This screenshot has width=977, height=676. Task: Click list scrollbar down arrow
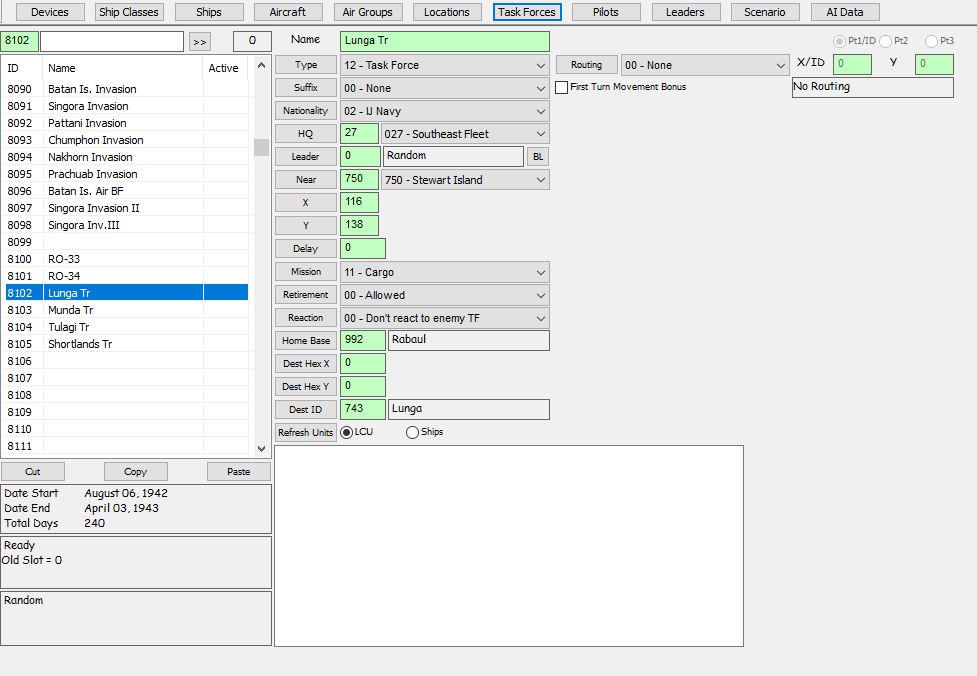[x=262, y=448]
